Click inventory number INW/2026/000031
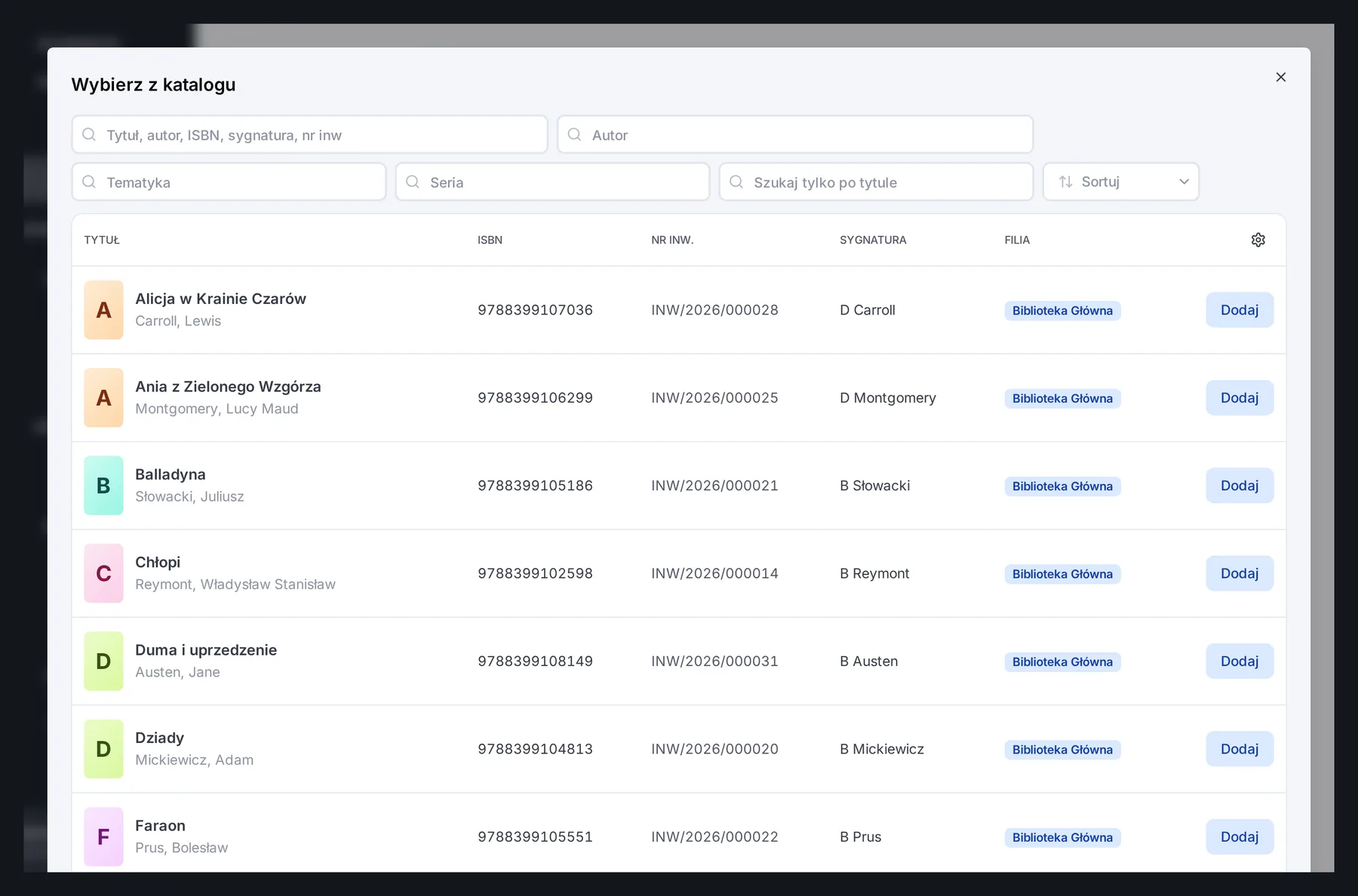 714,661
